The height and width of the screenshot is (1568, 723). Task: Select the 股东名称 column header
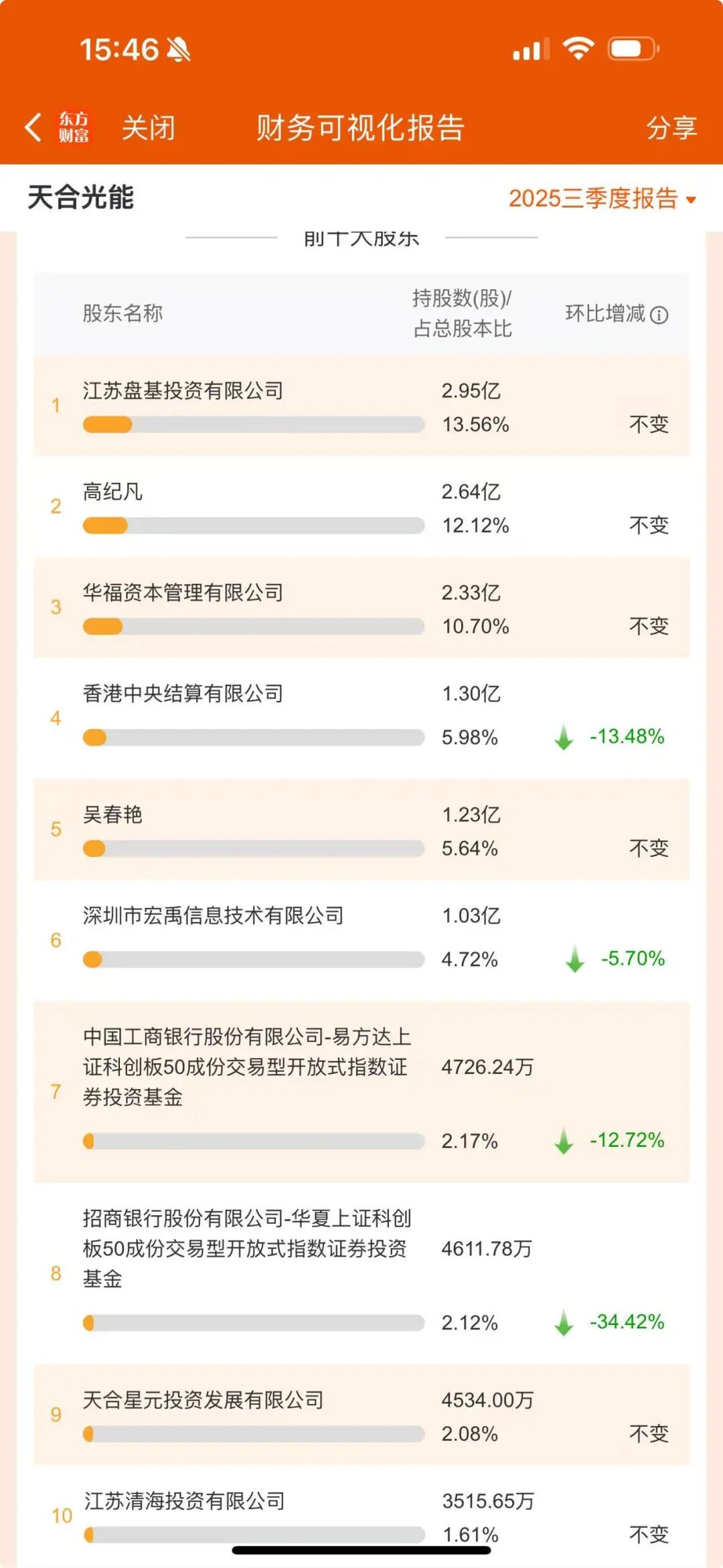click(x=123, y=313)
